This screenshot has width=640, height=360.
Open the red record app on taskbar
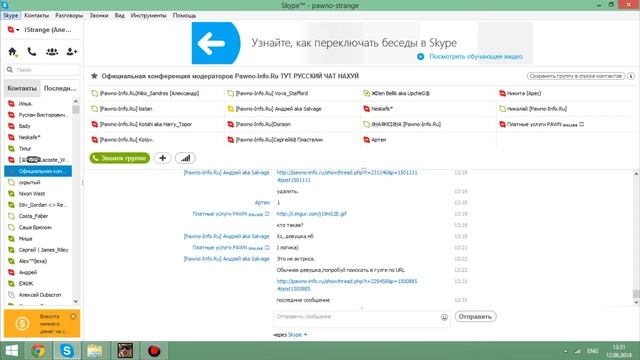click(x=154, y=351)
